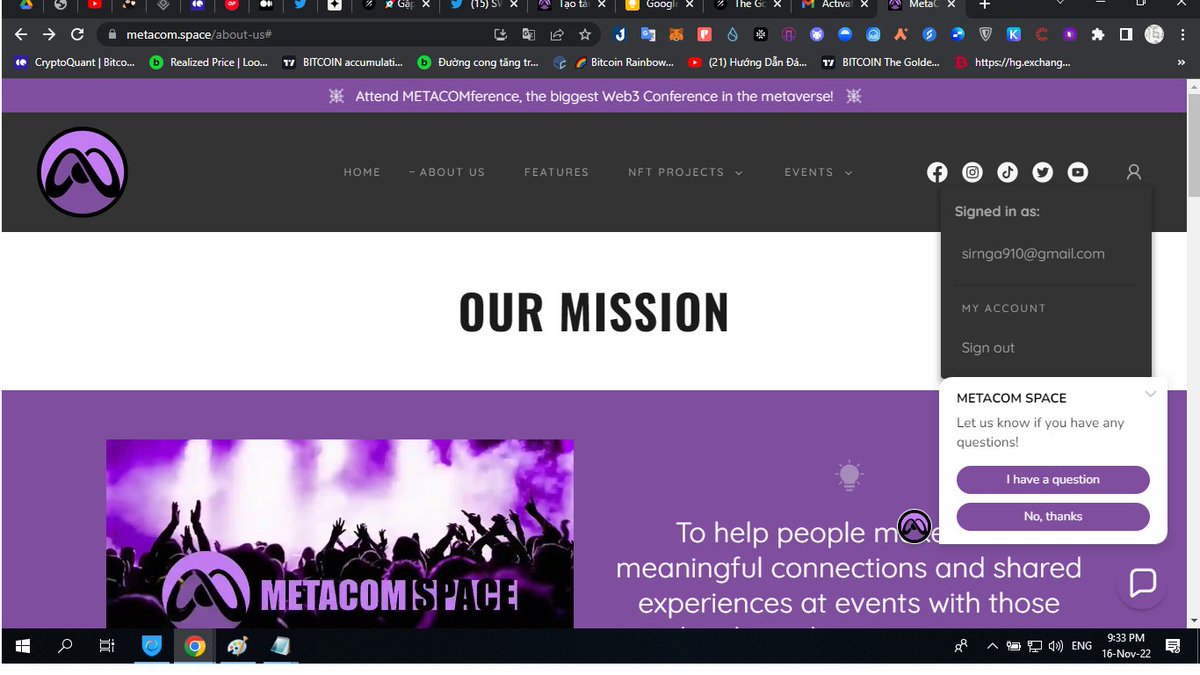Open the taskbar search
Screen dimensions: 1200x675
pyautogui.click(x=65, y=646)
